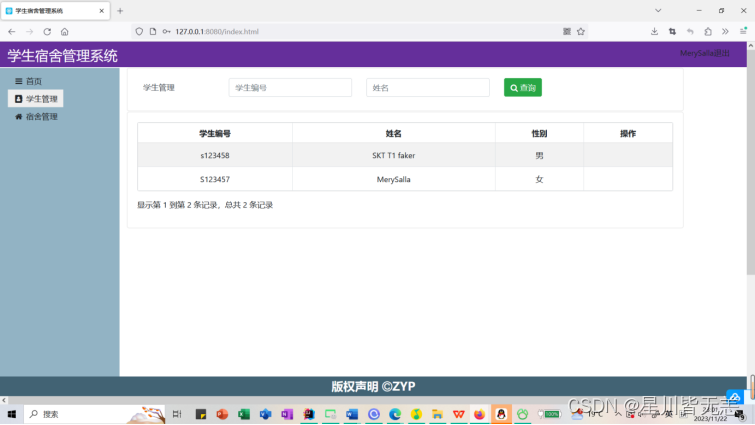Open 宿舍管理 in the sidebar
The width and height of the screenshot is (755, 425).
pyautogui.click(x=36, y=116)
